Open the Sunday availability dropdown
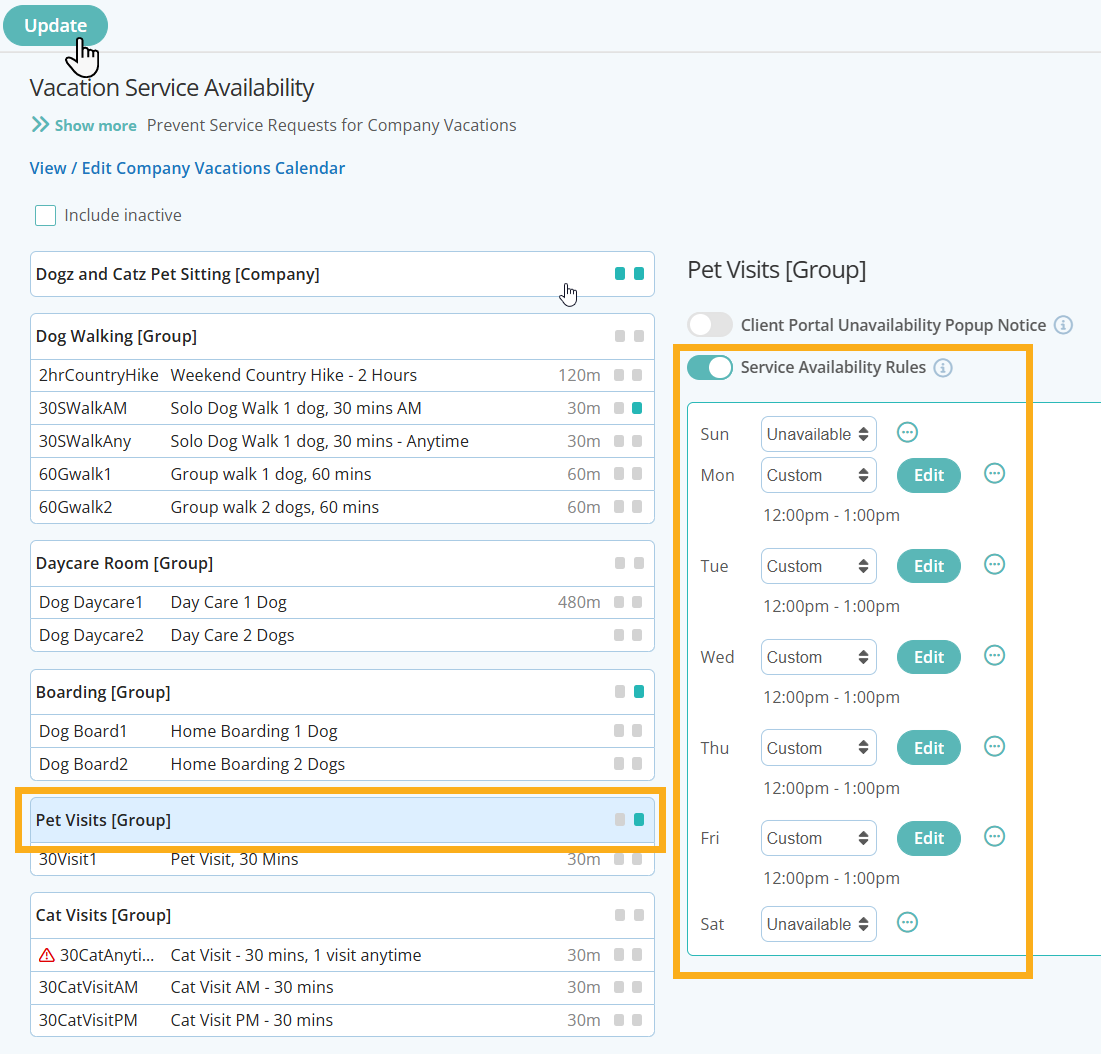This screenshot has height=1054, width=1101. pyautogui.click(x=818, y=434)
